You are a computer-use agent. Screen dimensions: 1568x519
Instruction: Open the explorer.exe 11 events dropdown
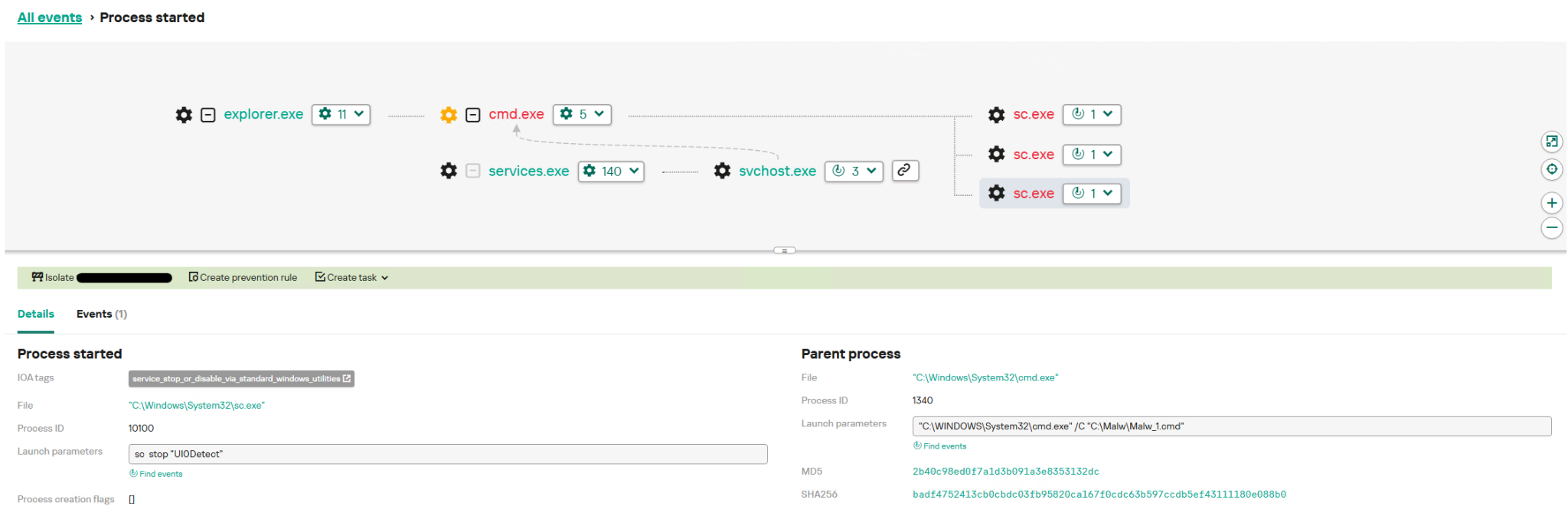click(x=341, y=114)
